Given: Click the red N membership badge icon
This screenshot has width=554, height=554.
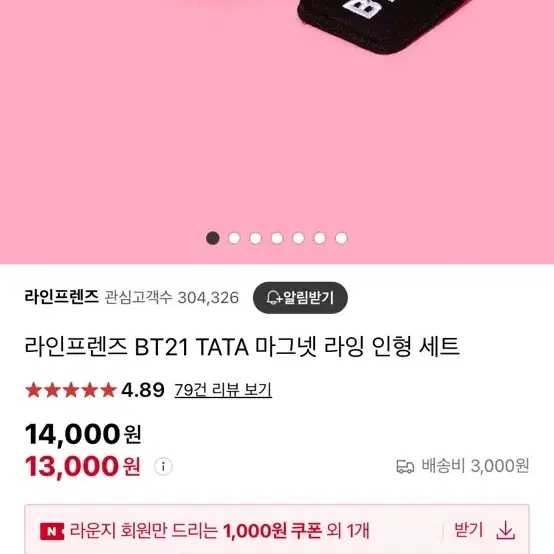Looking at the screenshot, I should (x=52, y=531).
